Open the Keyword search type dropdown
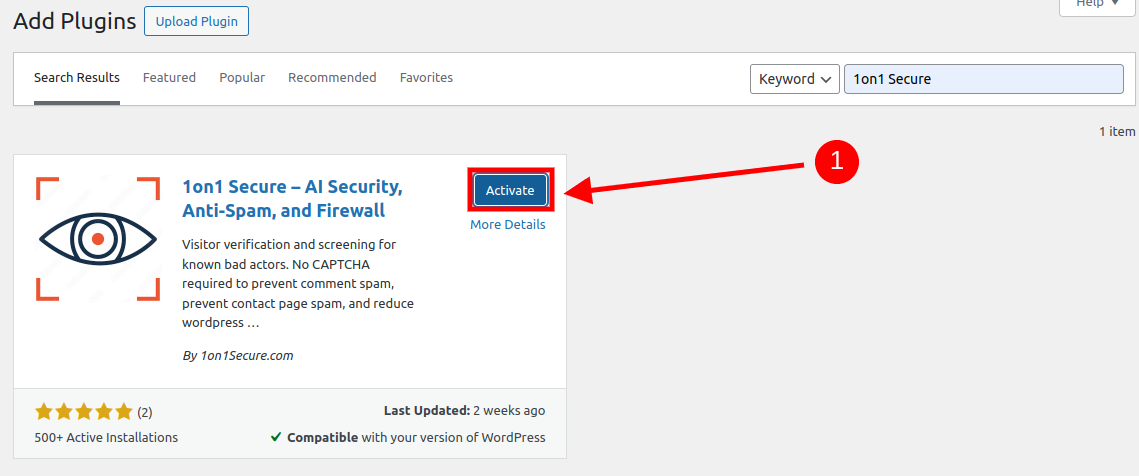 point(795,79)
